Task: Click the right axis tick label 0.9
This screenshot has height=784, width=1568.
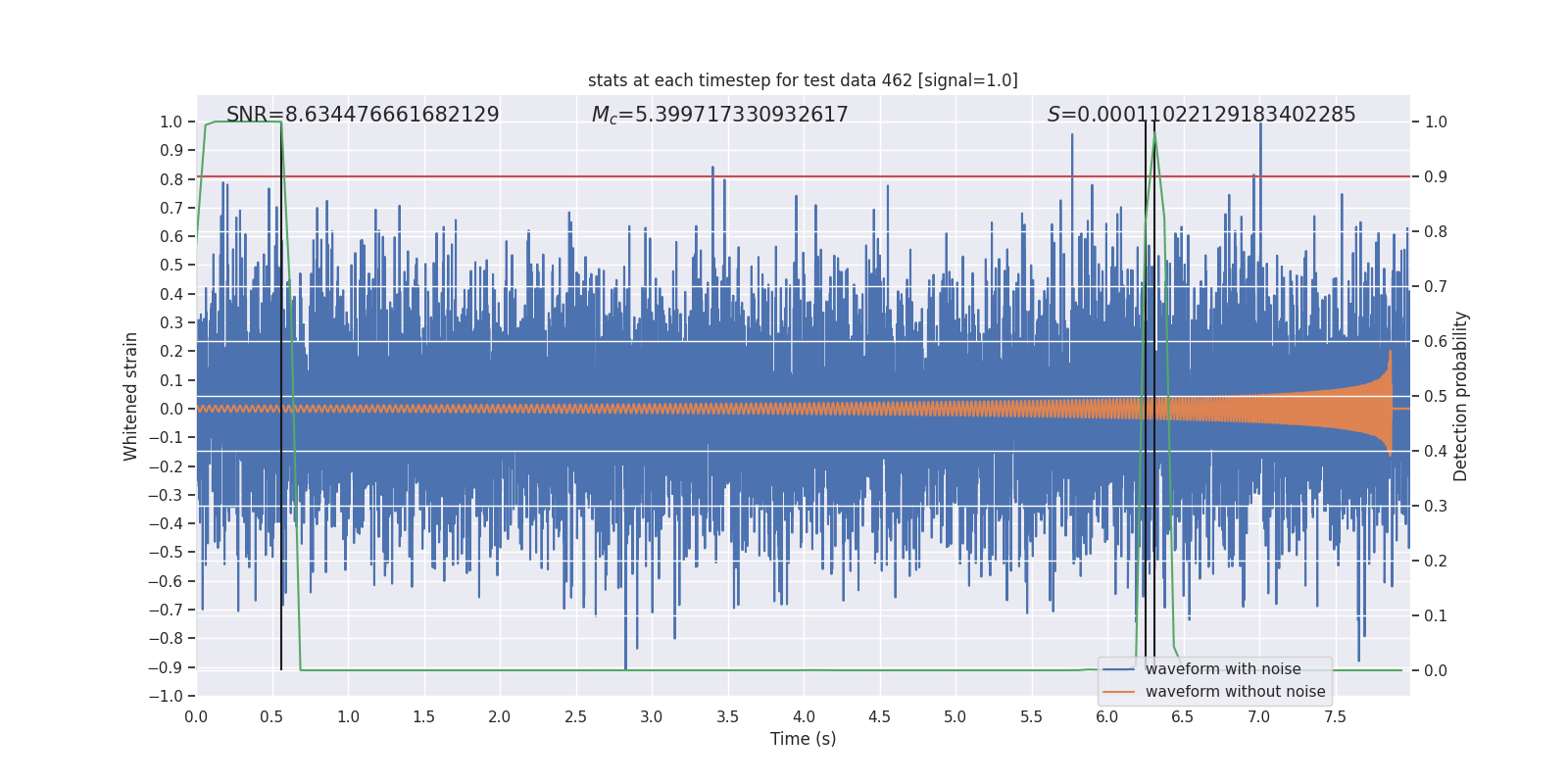Action: (x=1436, y=177)
